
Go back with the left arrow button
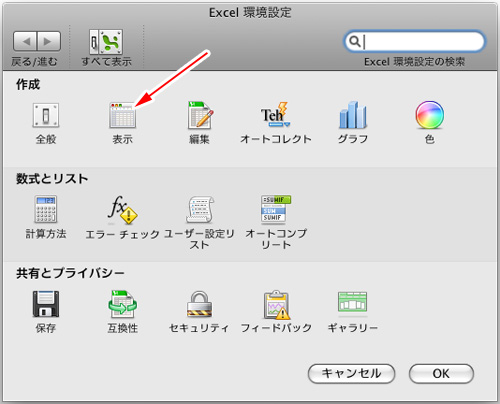coord(25,41)
